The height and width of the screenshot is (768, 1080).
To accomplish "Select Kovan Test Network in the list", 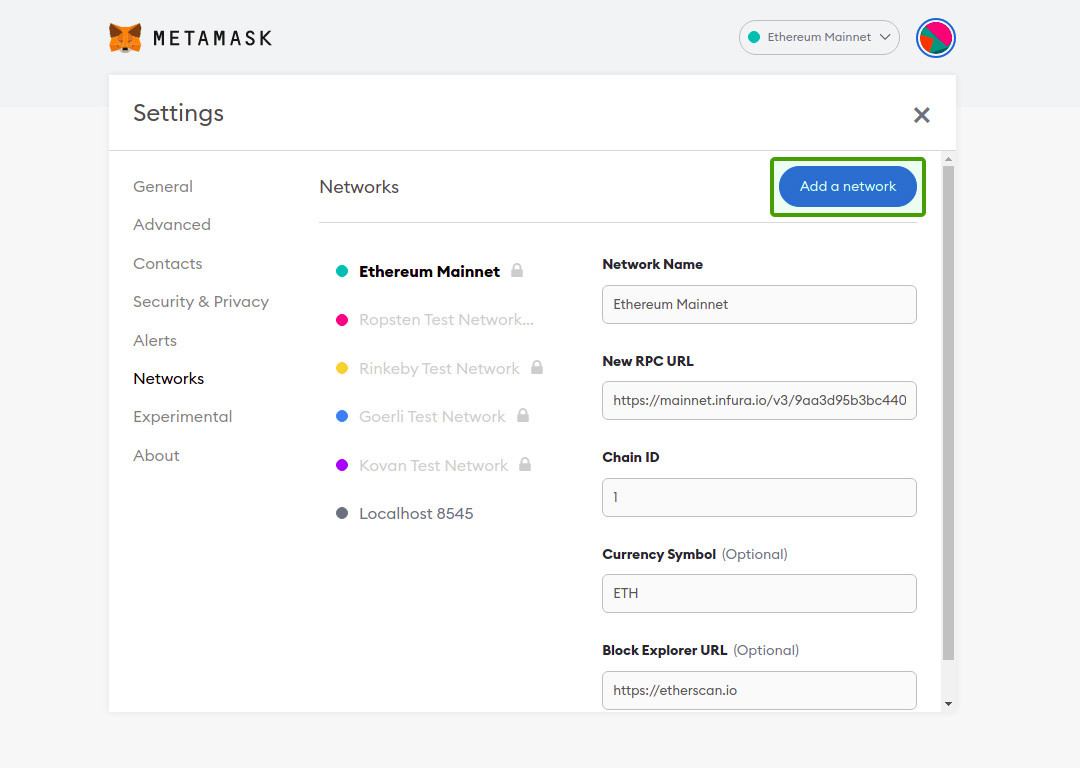I will (x=433, y=465).
